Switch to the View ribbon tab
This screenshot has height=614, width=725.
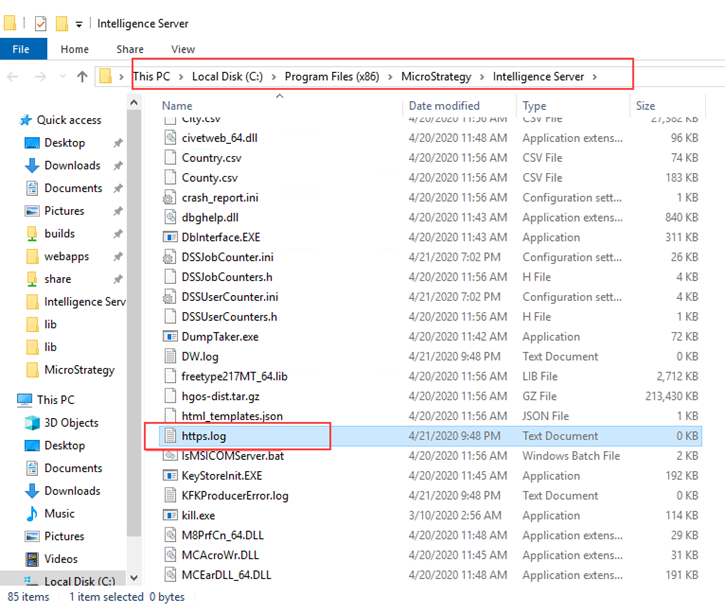tap(183, 49)
